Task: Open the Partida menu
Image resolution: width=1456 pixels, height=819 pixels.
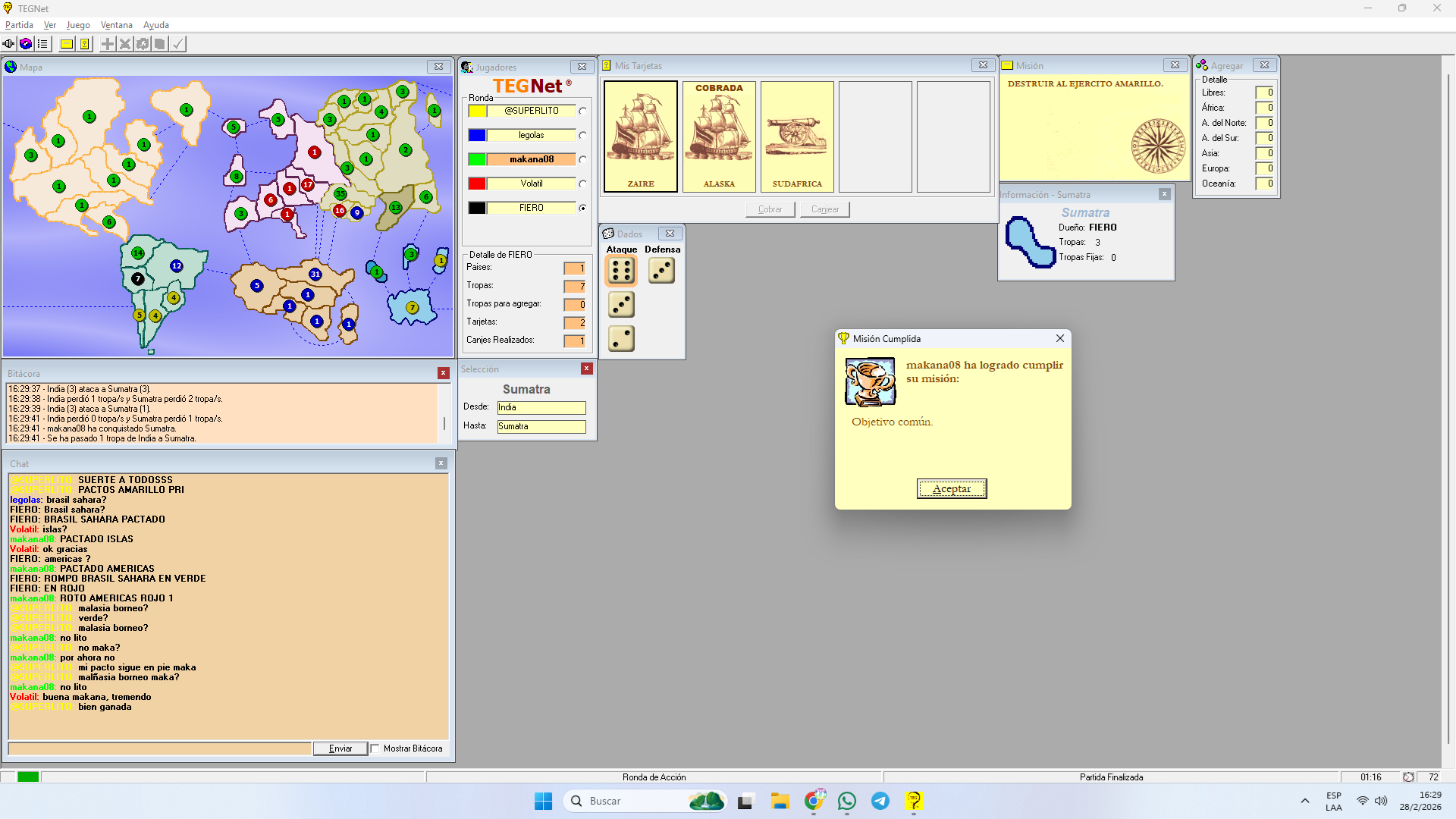Action: click(x=19, y=25)
